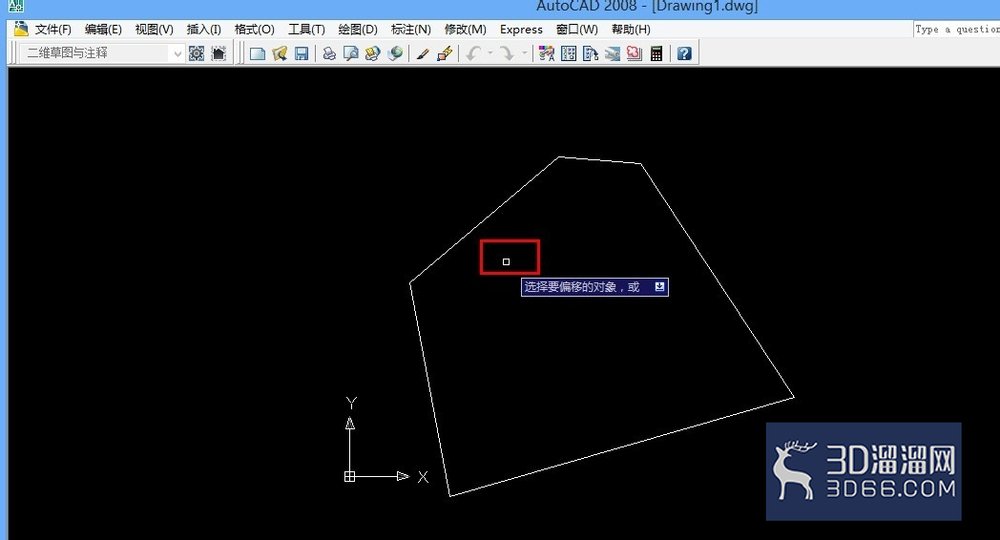
Task: Click the AutoCAD application icon in title bar
Action: tap(16, 6)
